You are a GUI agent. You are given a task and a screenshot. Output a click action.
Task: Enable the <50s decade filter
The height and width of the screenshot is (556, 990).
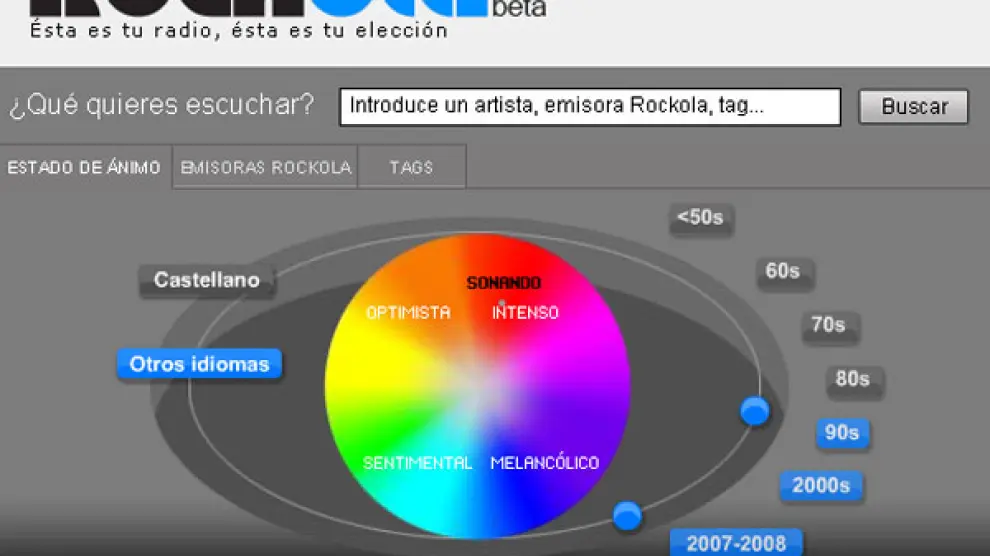(700, 218)
